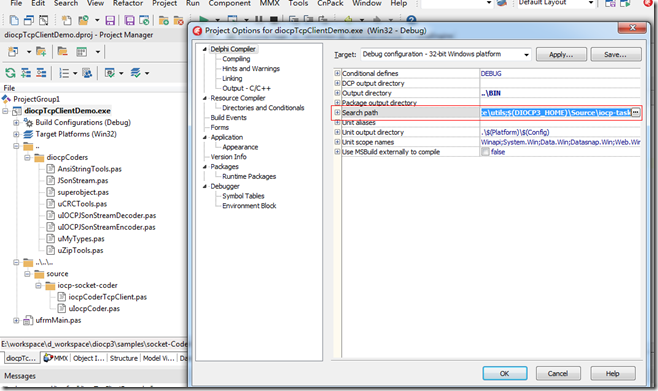Click the Save Desktop icon near Default Layout
This screenshot has height=391, width=658.
610,4
